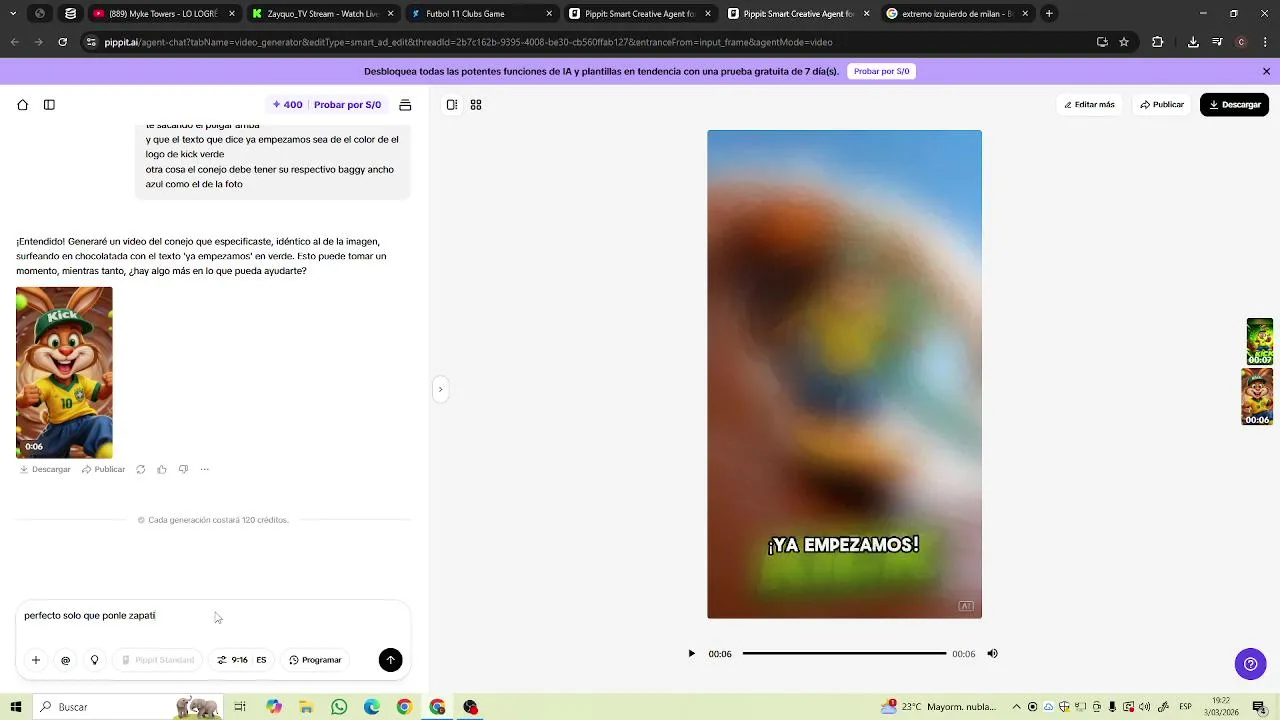
Task: Open File Explorer from the taskbar
Action: point(306,707)
